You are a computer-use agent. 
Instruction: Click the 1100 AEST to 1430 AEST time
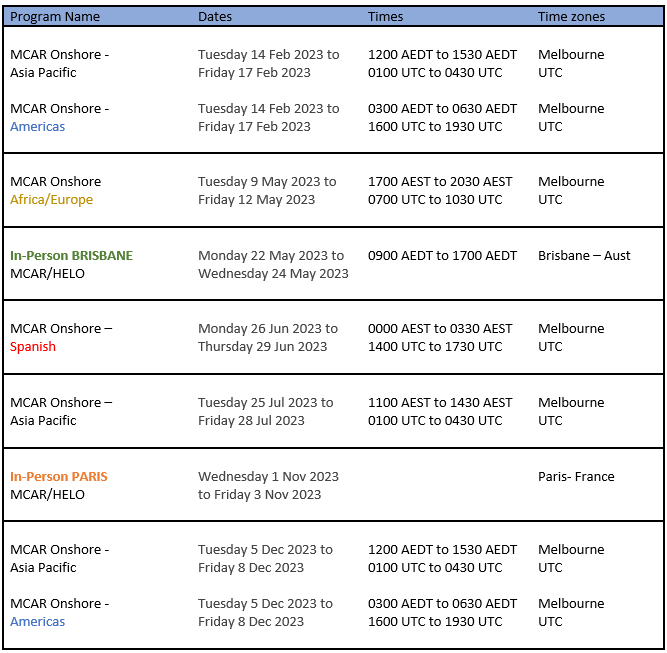click(x=440, y=402)
